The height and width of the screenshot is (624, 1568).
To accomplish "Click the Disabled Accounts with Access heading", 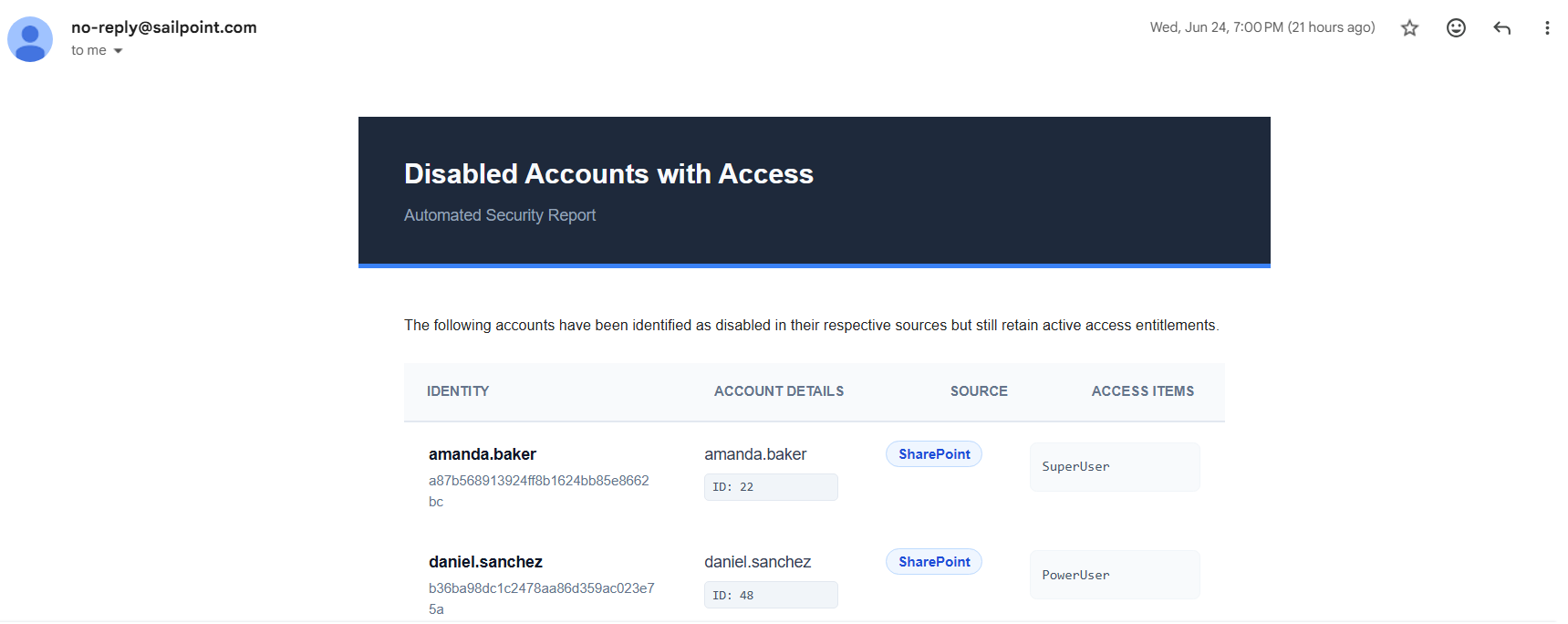I will point(608,174).
